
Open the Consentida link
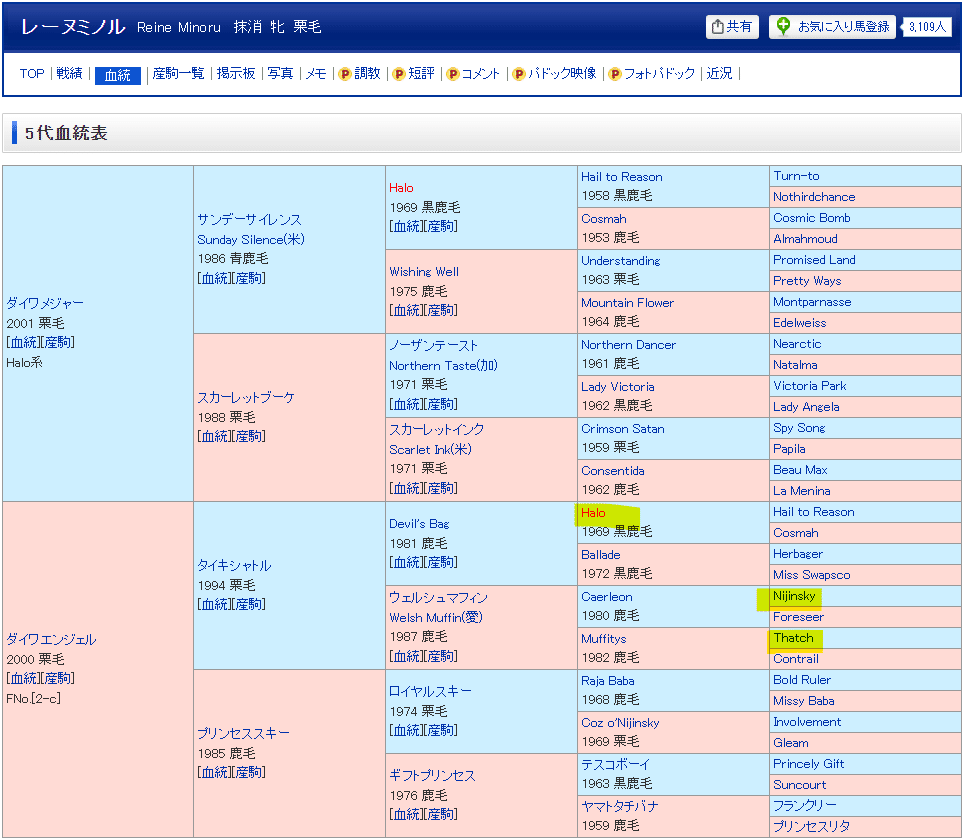tap(612, 470)
